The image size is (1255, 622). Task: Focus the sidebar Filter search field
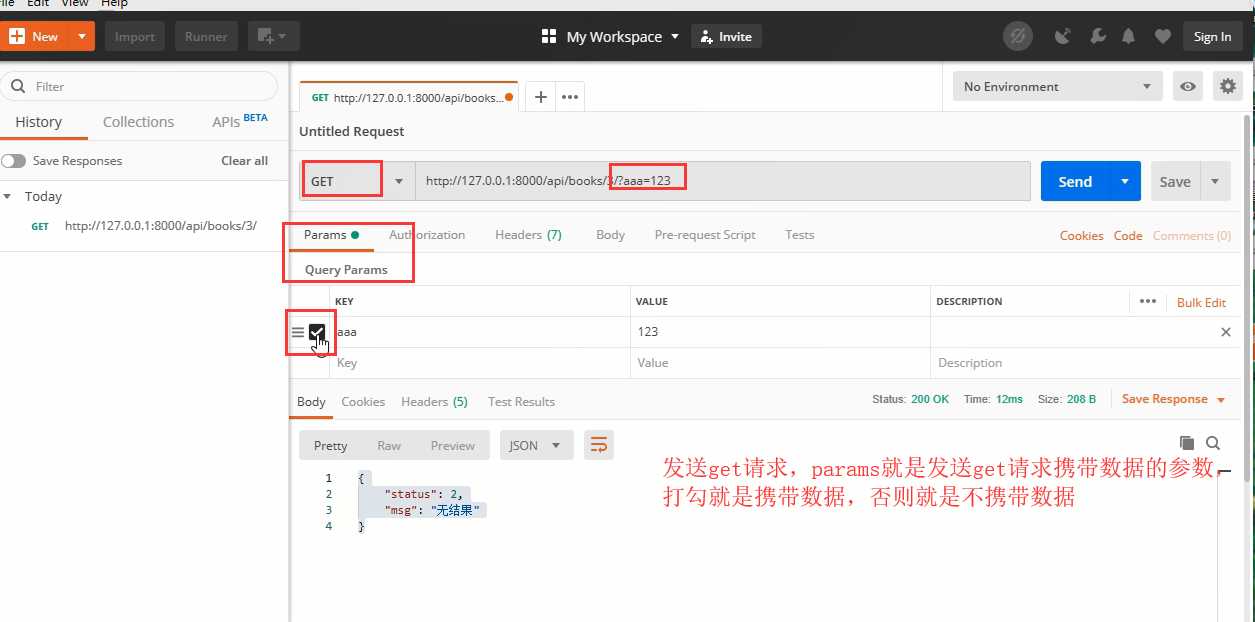(x=140, y=87)
